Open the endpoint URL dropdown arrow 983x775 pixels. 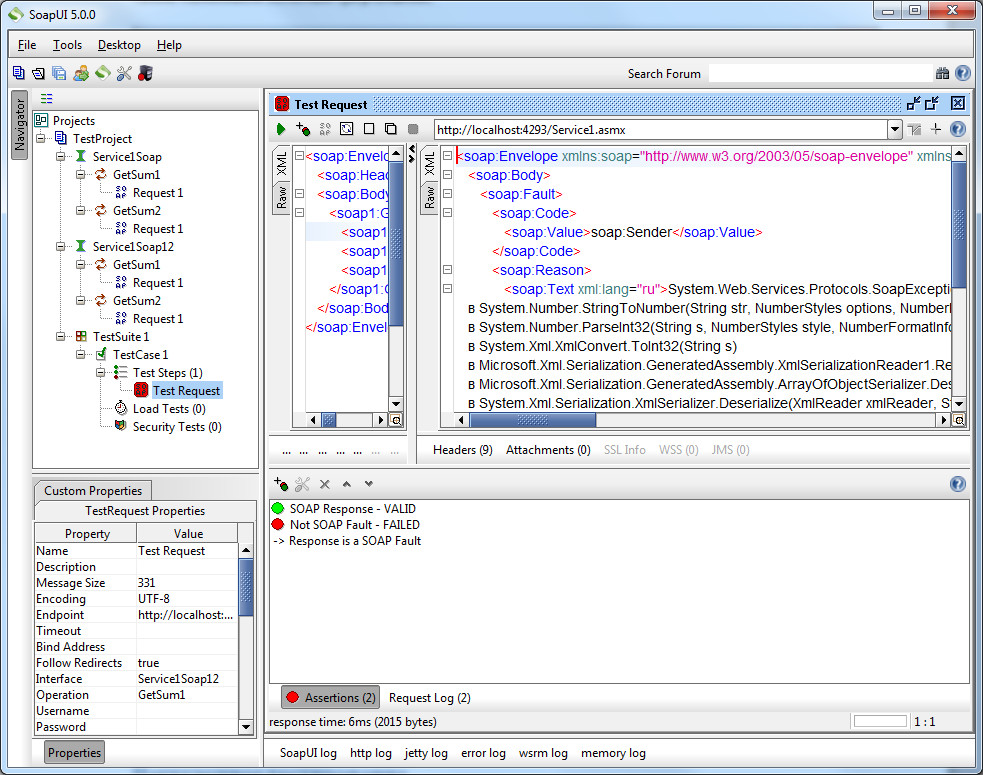click(895, 130)
